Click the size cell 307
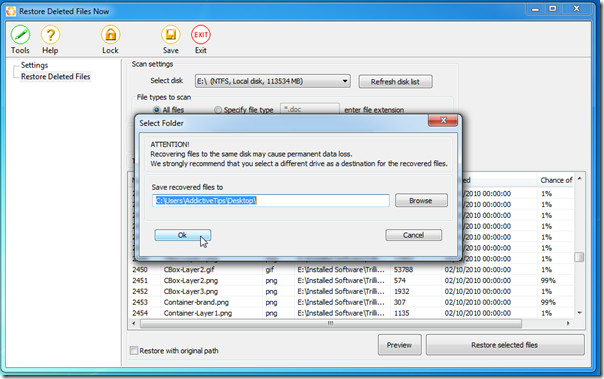This screenshot has height=379, width=604. [399, 302]
